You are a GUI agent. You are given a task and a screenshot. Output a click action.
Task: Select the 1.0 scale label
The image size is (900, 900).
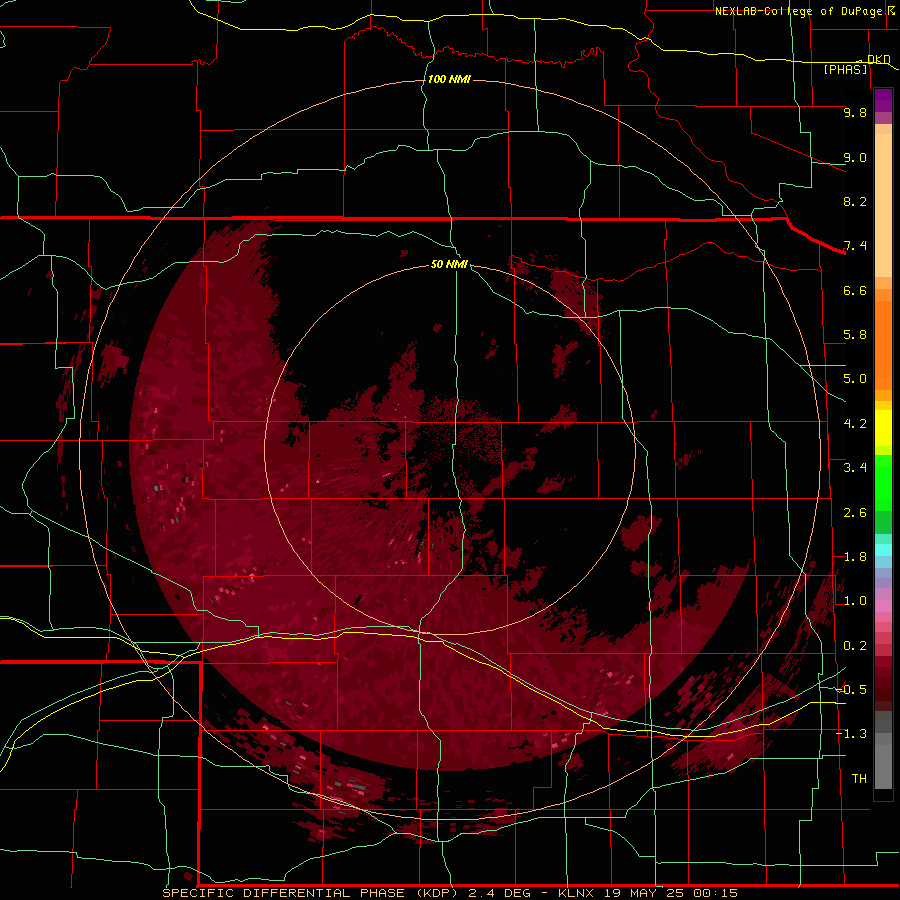[x=855, y=601]
